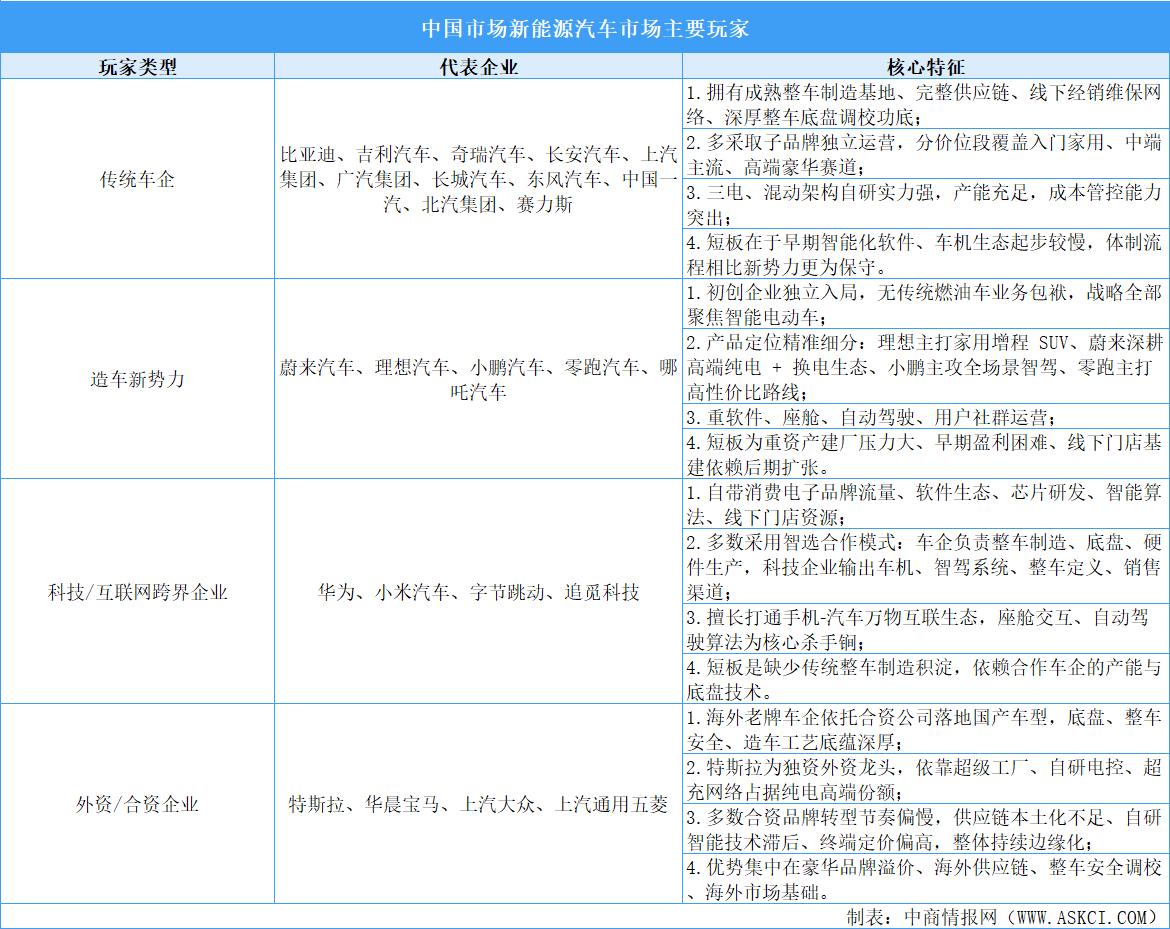Click feature 4 about 早期智能化软件 shortcoming
Image resolution: width=1170 pixels, height=929 pixels.
(925, 254)
